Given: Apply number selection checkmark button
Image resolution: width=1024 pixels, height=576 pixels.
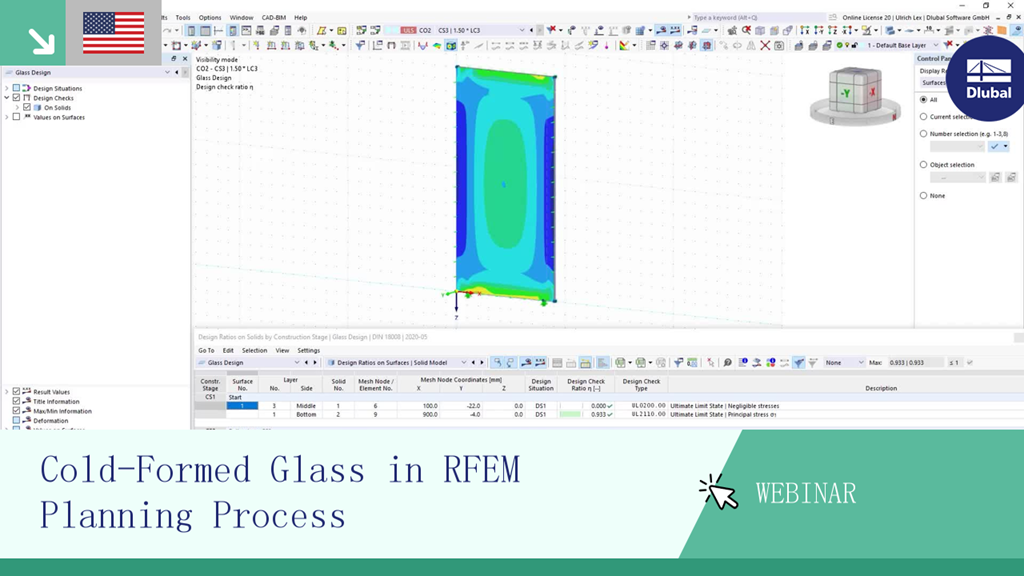Looking at the screenshot, I should tap(995, 146).
